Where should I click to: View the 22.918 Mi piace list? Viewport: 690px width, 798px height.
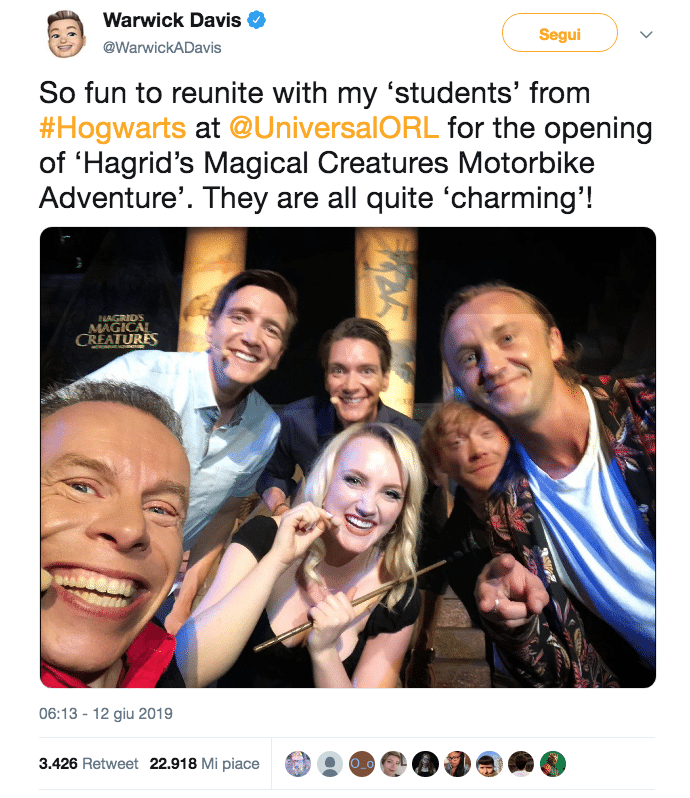(x=204, y=764)
